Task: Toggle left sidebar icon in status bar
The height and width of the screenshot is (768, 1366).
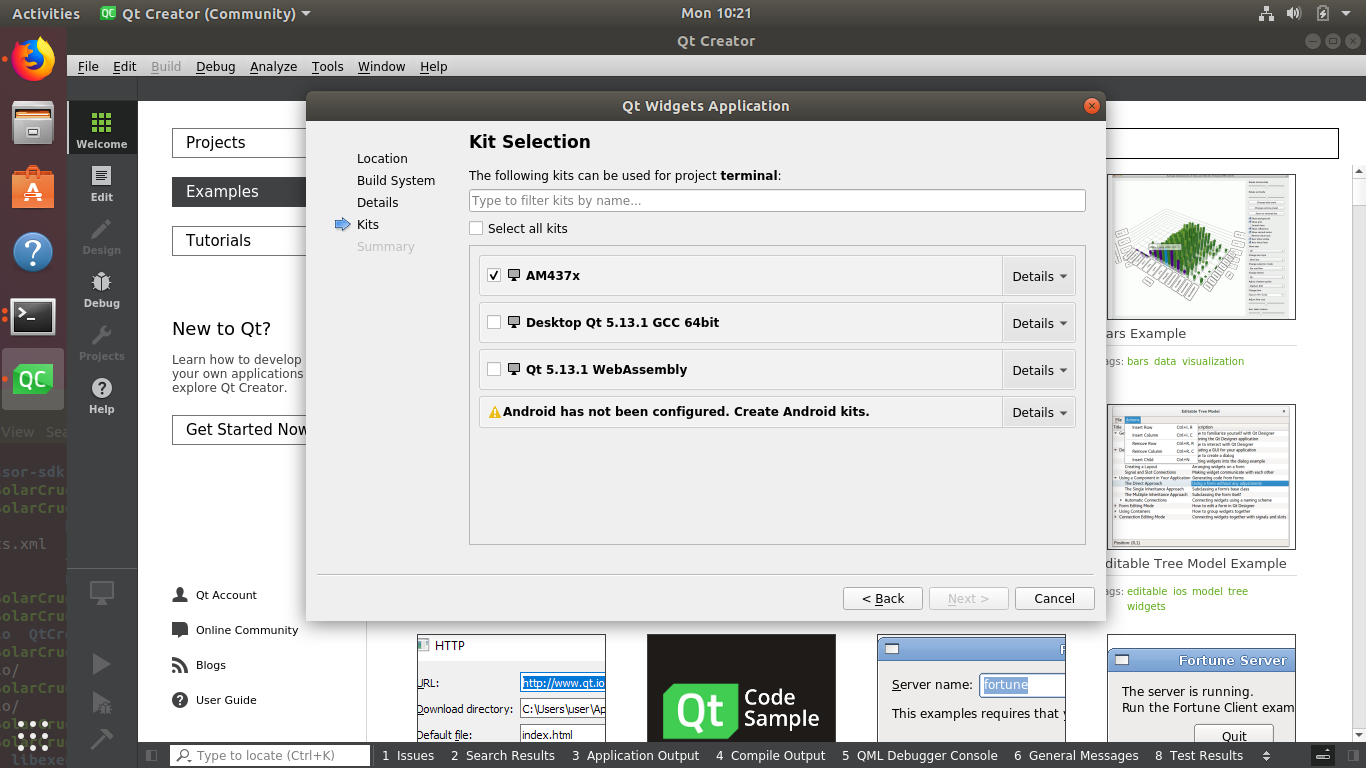Action: (152, 755)
